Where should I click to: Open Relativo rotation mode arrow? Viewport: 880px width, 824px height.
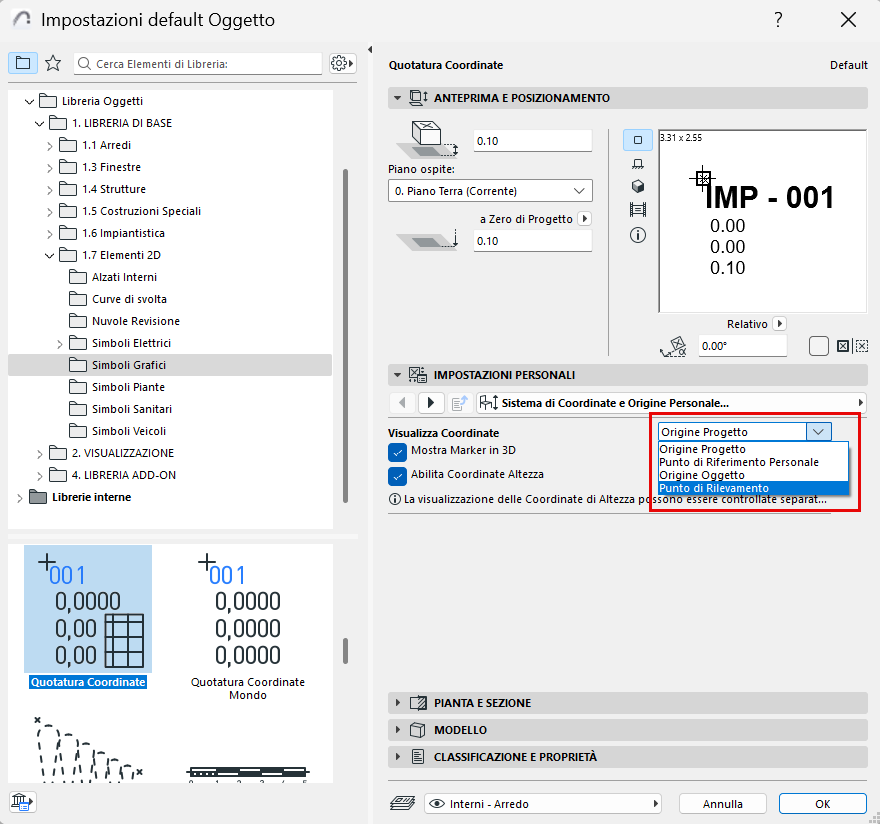779,324
